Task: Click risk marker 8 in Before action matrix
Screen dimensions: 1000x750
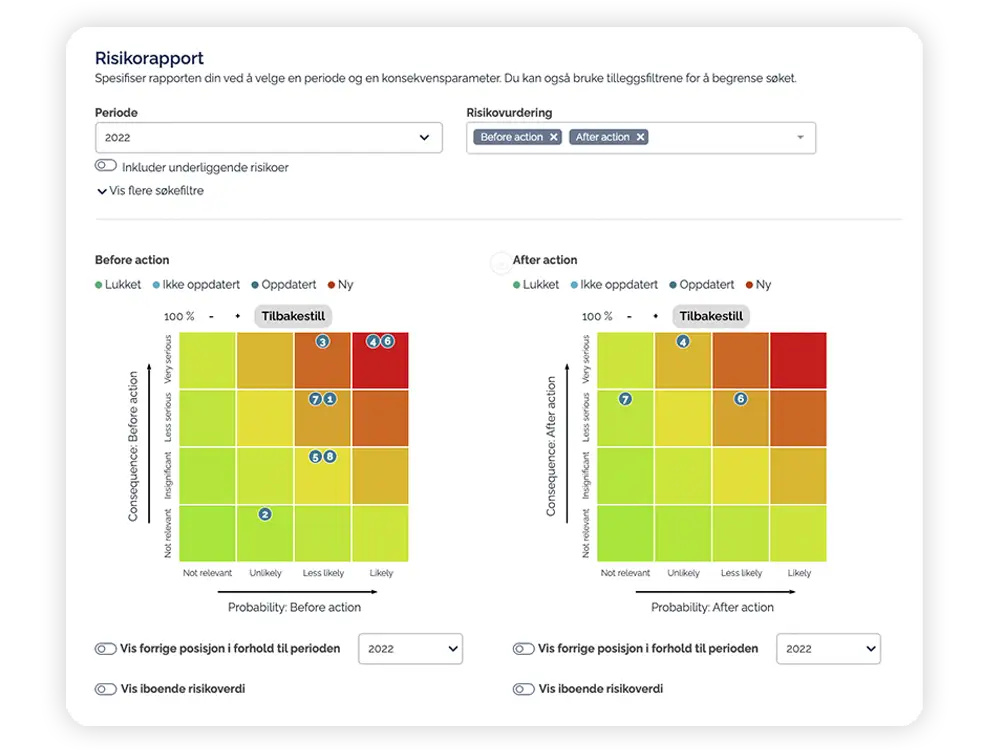Action: (x=330, y=457)
